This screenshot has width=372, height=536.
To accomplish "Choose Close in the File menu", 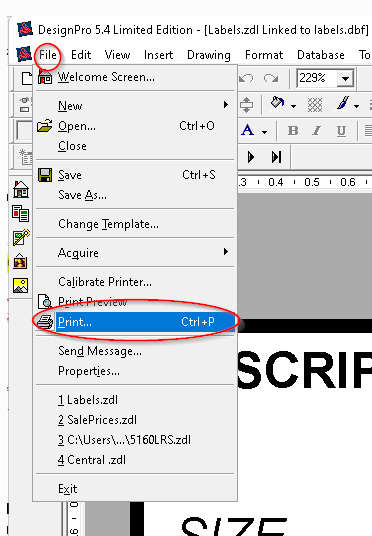I will point(135,146).
